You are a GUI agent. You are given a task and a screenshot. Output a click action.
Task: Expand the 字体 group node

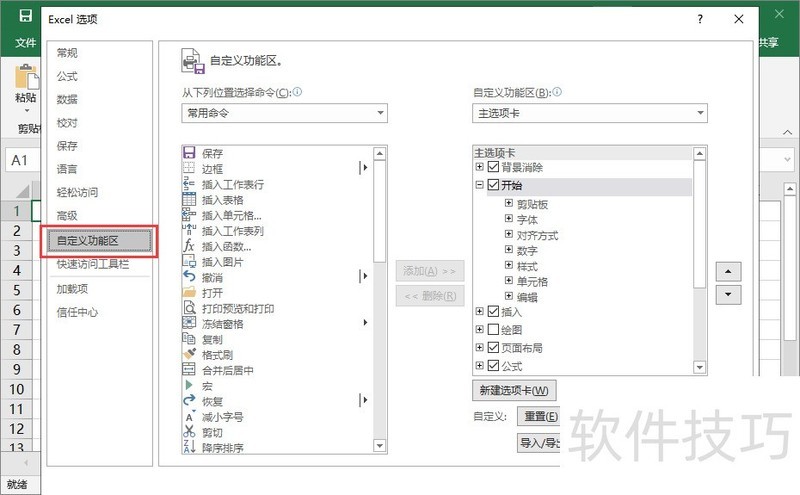(509, 218)
